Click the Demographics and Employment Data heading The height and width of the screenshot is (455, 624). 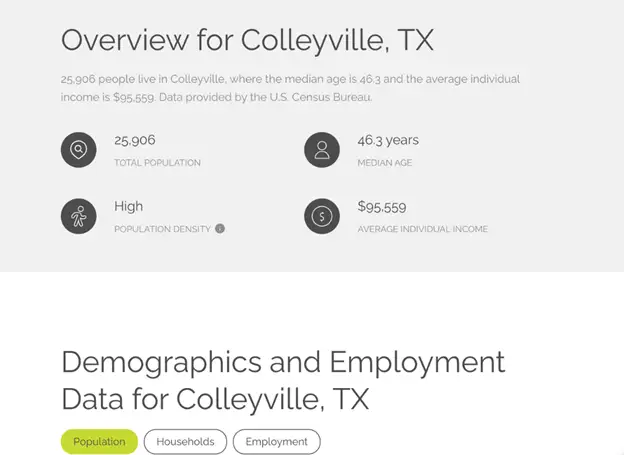point(283,380)
